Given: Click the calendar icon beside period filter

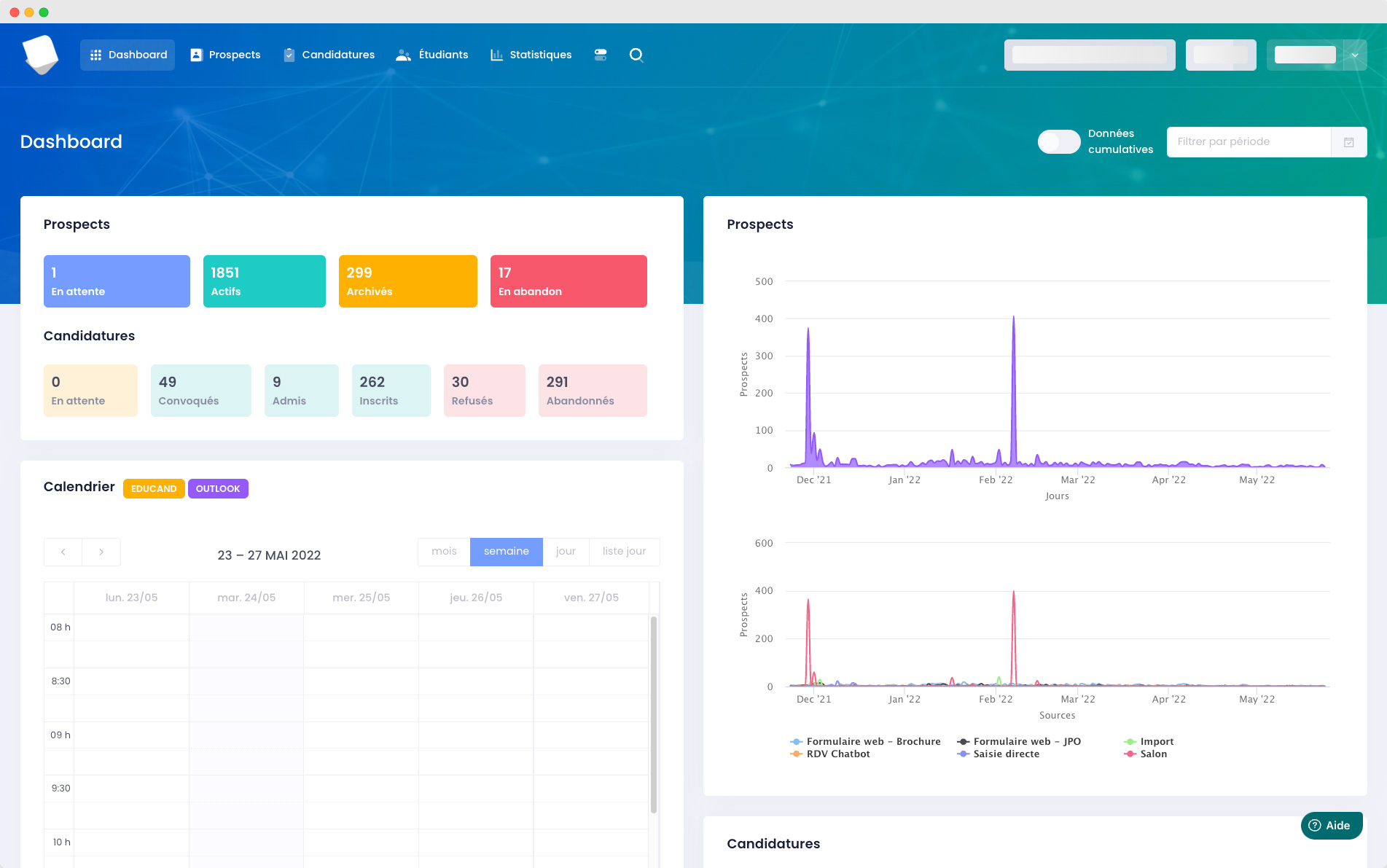Looking at the screenshot, I should 1348,142.
